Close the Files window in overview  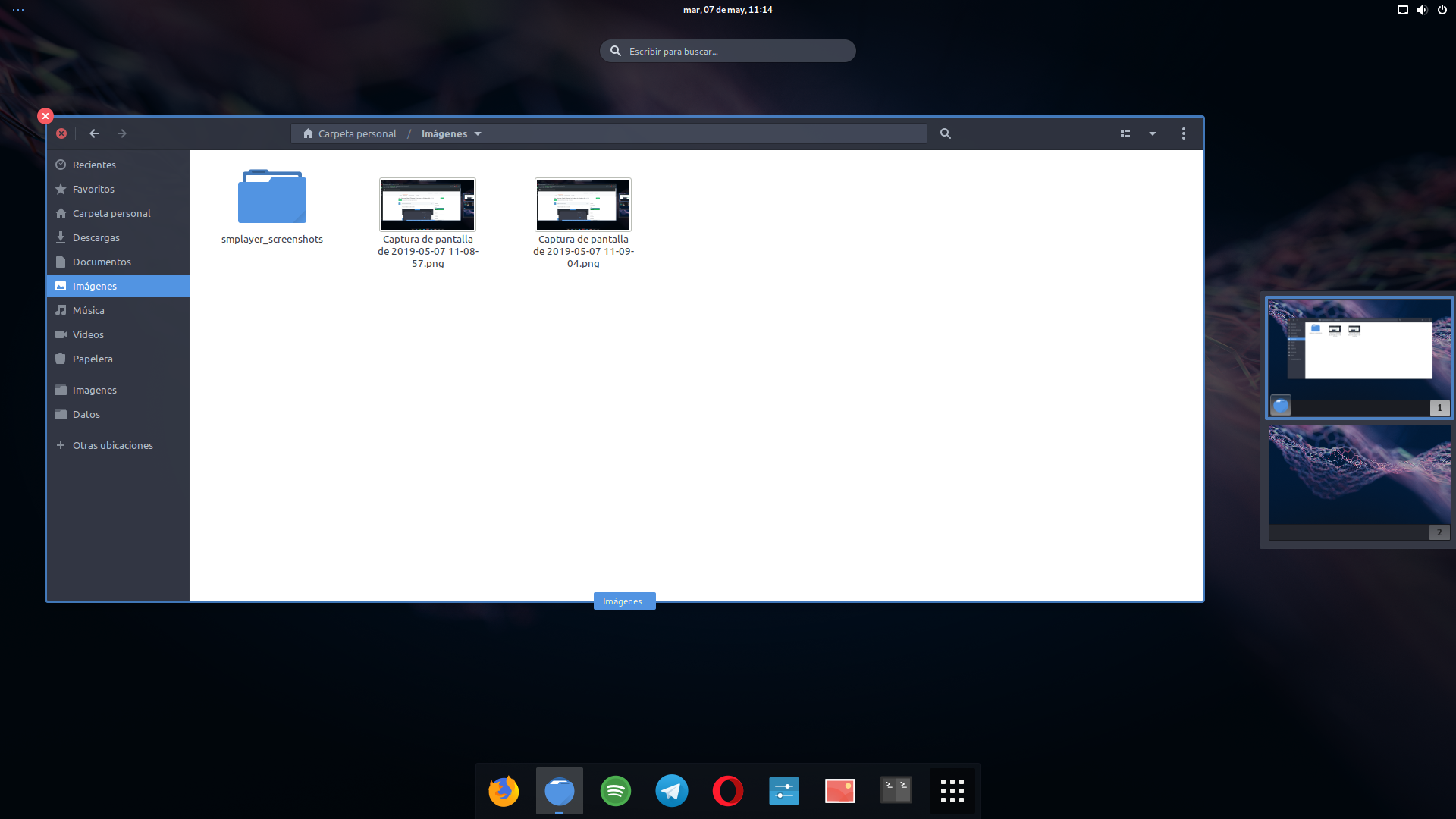coord(45,116)
